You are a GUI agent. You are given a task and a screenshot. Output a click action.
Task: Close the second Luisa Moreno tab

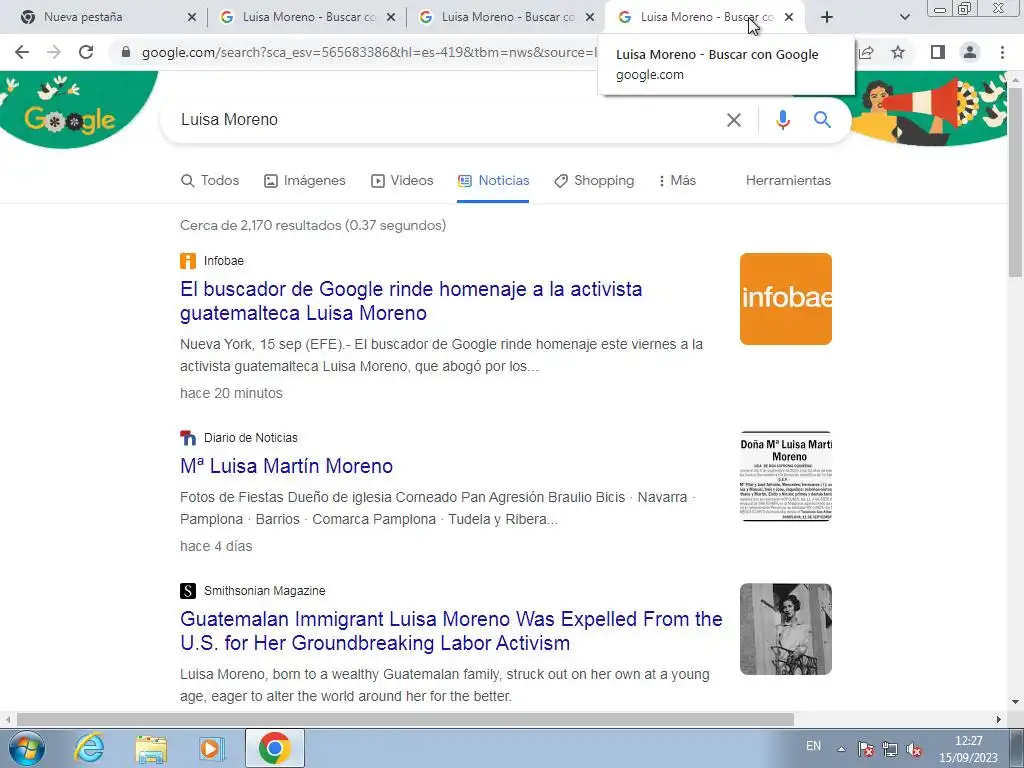pos(590,17)
